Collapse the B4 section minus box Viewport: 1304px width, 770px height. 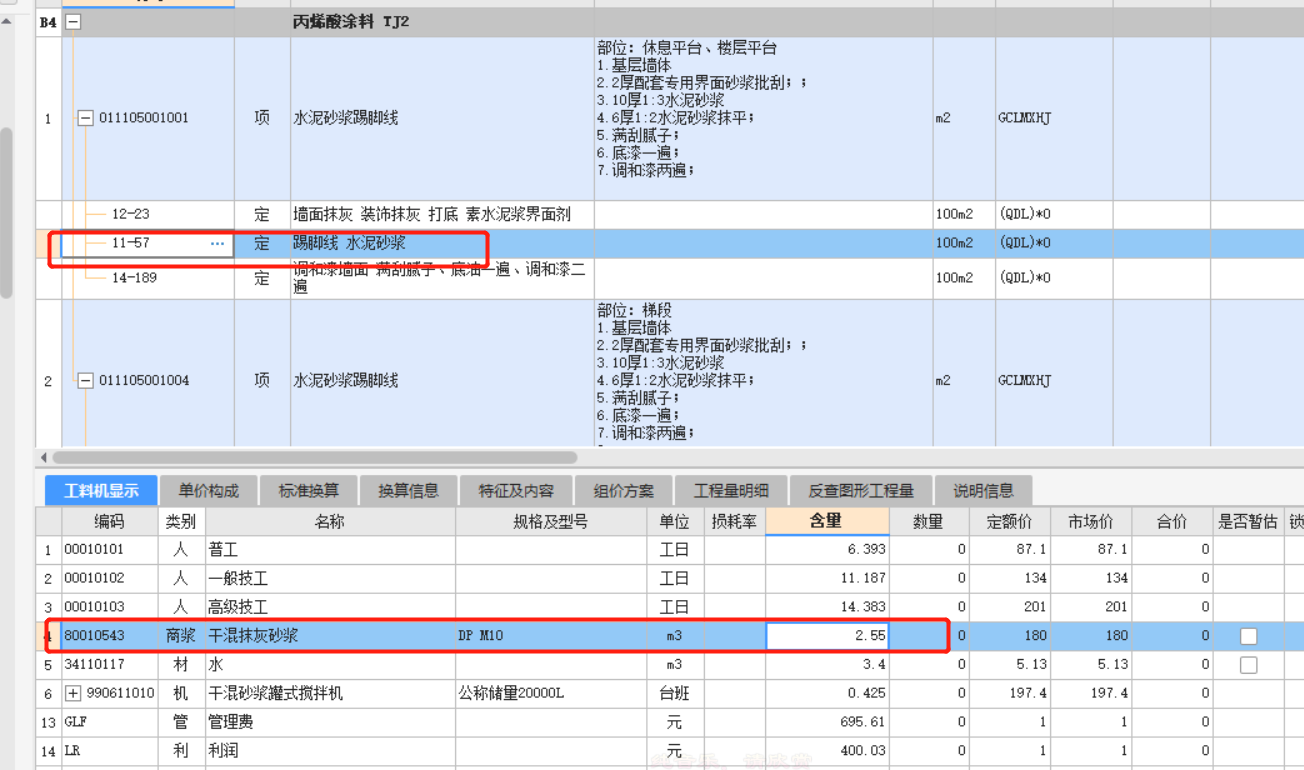coord(73,22)
